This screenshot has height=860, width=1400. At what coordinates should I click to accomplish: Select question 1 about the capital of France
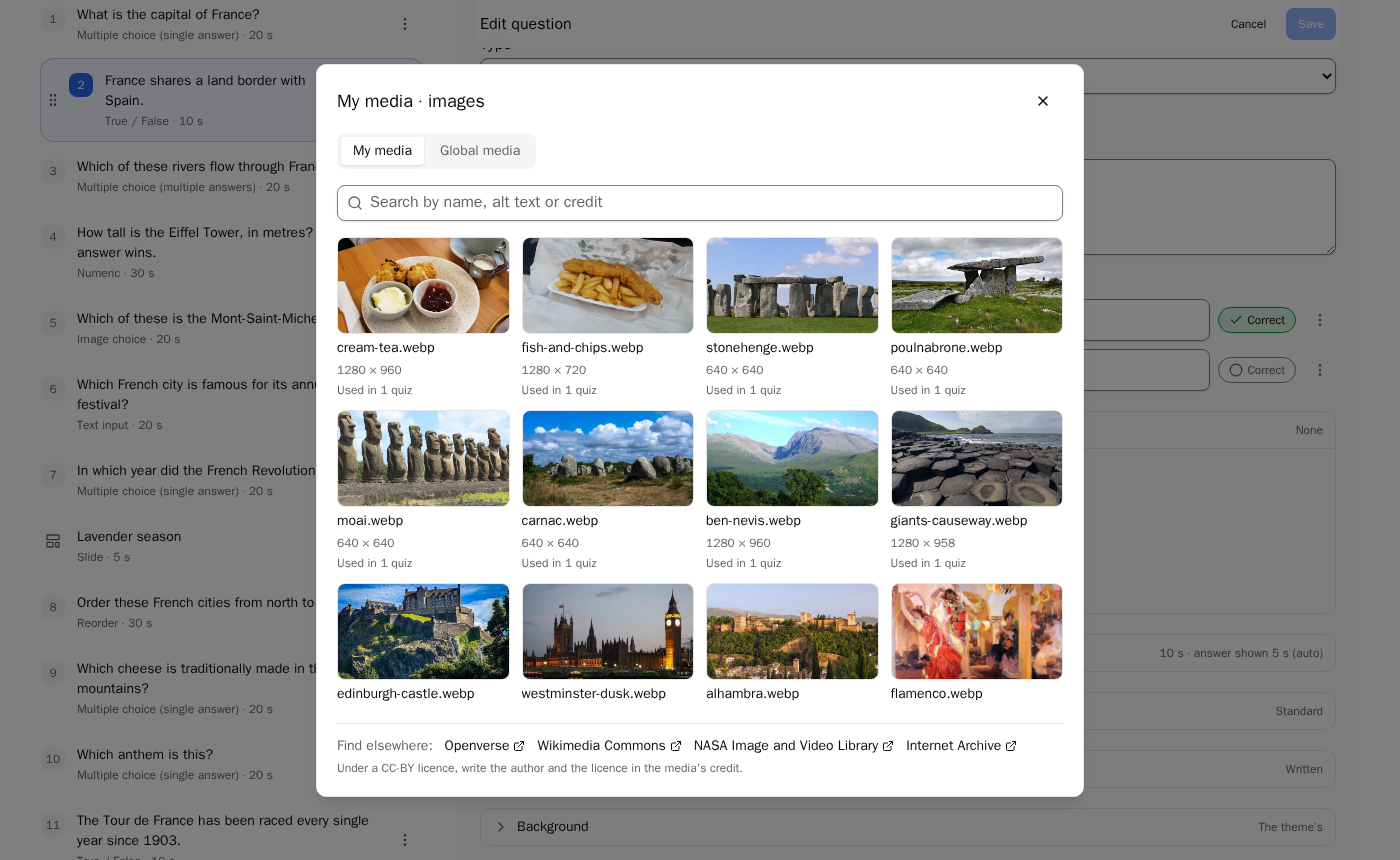[x=232, y=24]
